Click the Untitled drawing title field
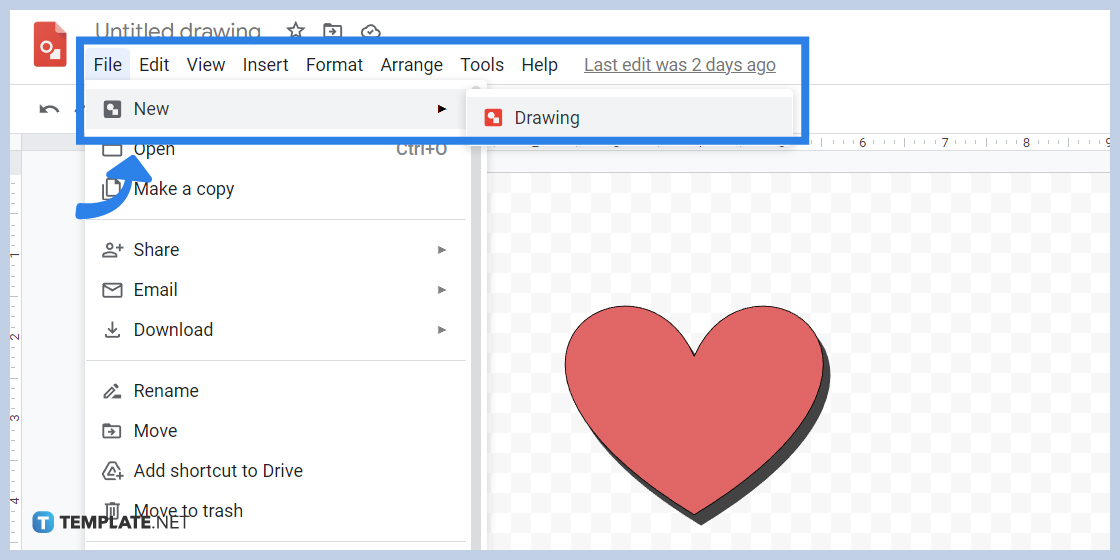This screenshot has height=560, width=1120. click(178, 31)
